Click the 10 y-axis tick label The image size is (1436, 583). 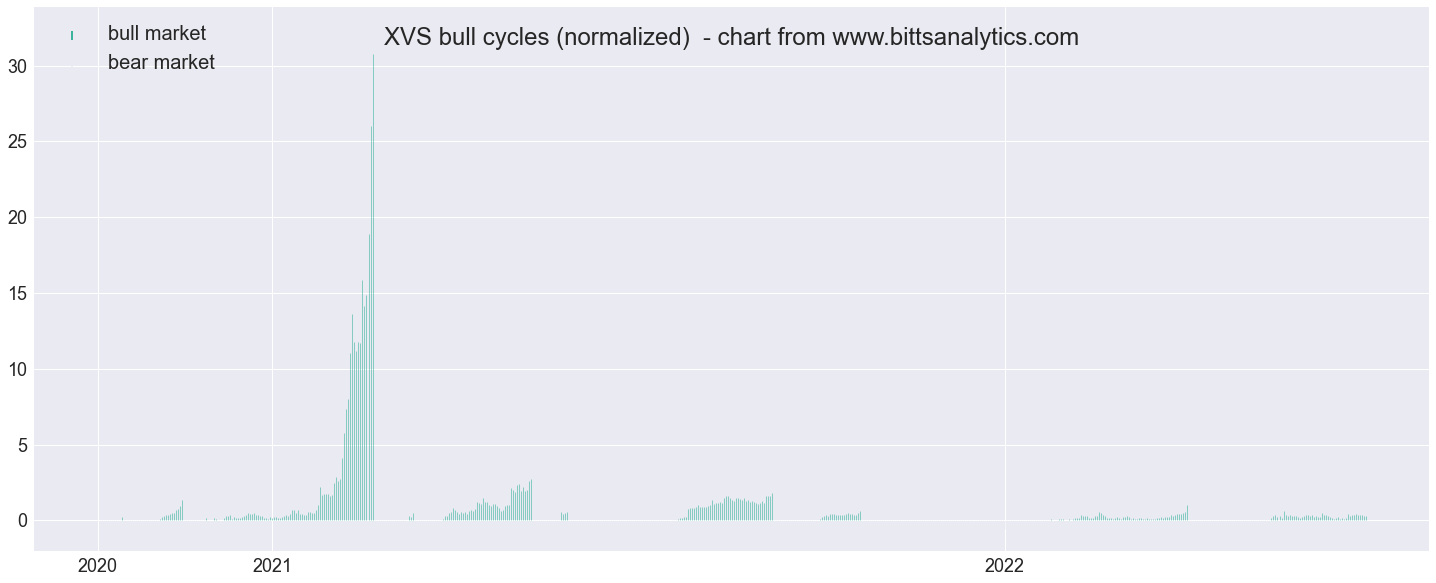click(x=16, y=370)
